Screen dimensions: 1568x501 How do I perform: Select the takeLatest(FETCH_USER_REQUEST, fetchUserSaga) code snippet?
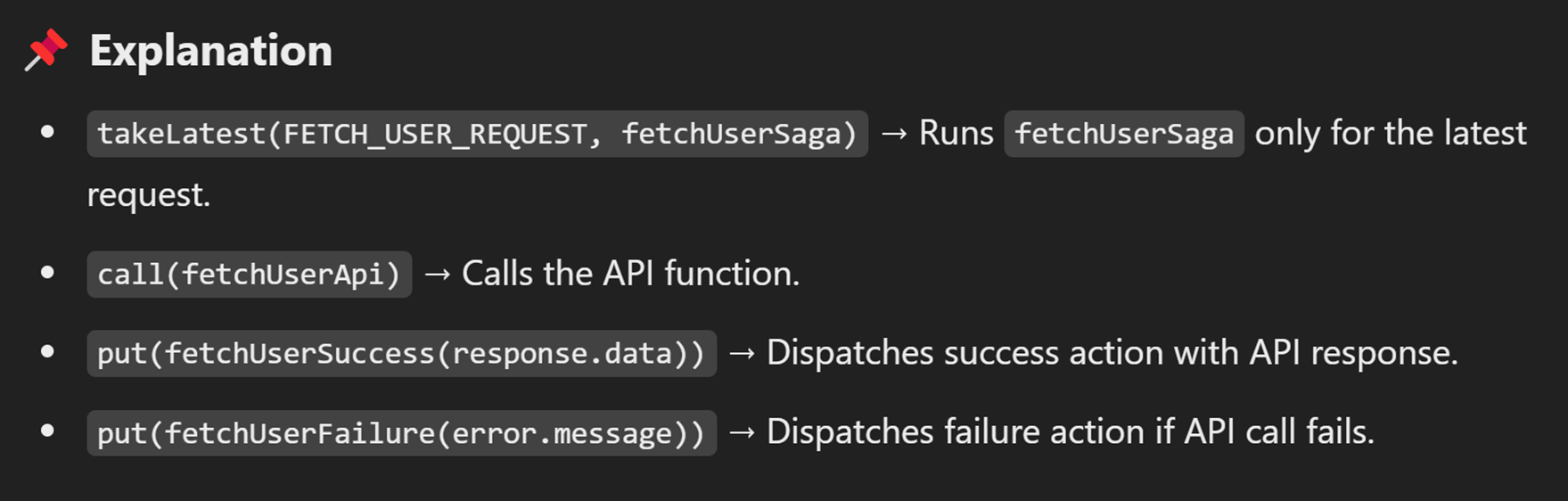point(477,134)
